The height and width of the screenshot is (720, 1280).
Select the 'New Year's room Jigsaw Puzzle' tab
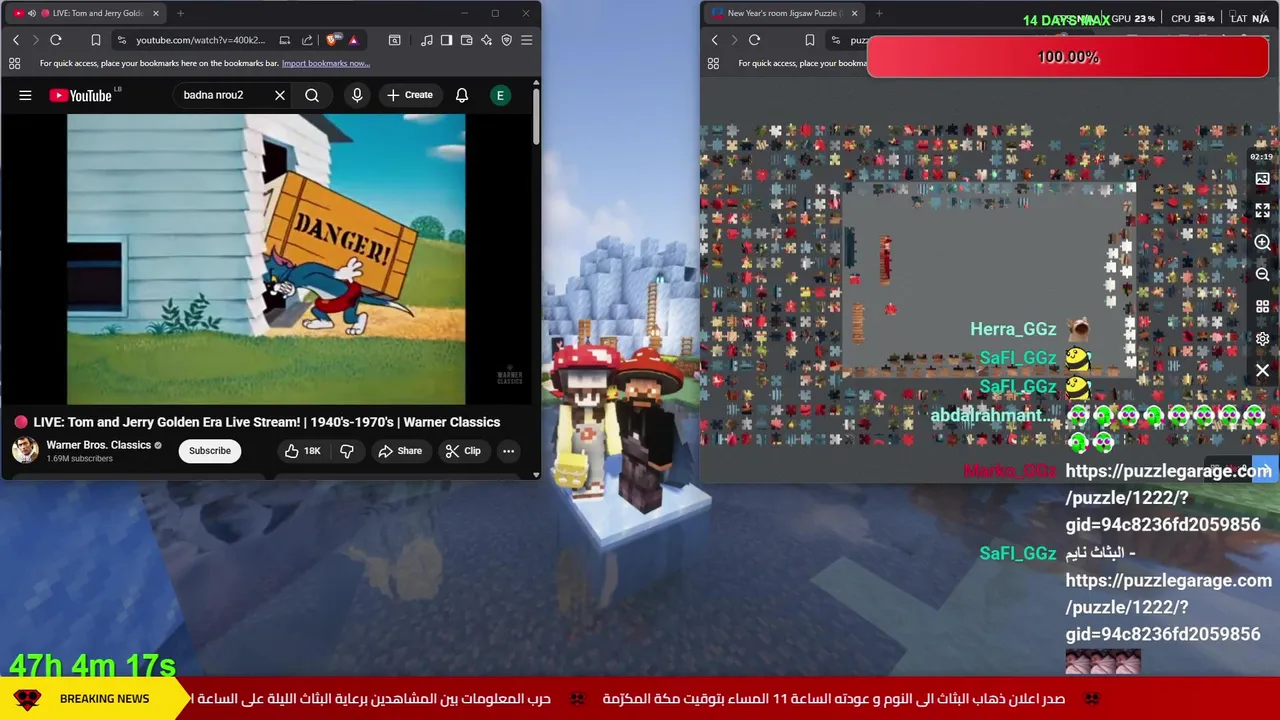pyautogui.click(x=784, y=13)
